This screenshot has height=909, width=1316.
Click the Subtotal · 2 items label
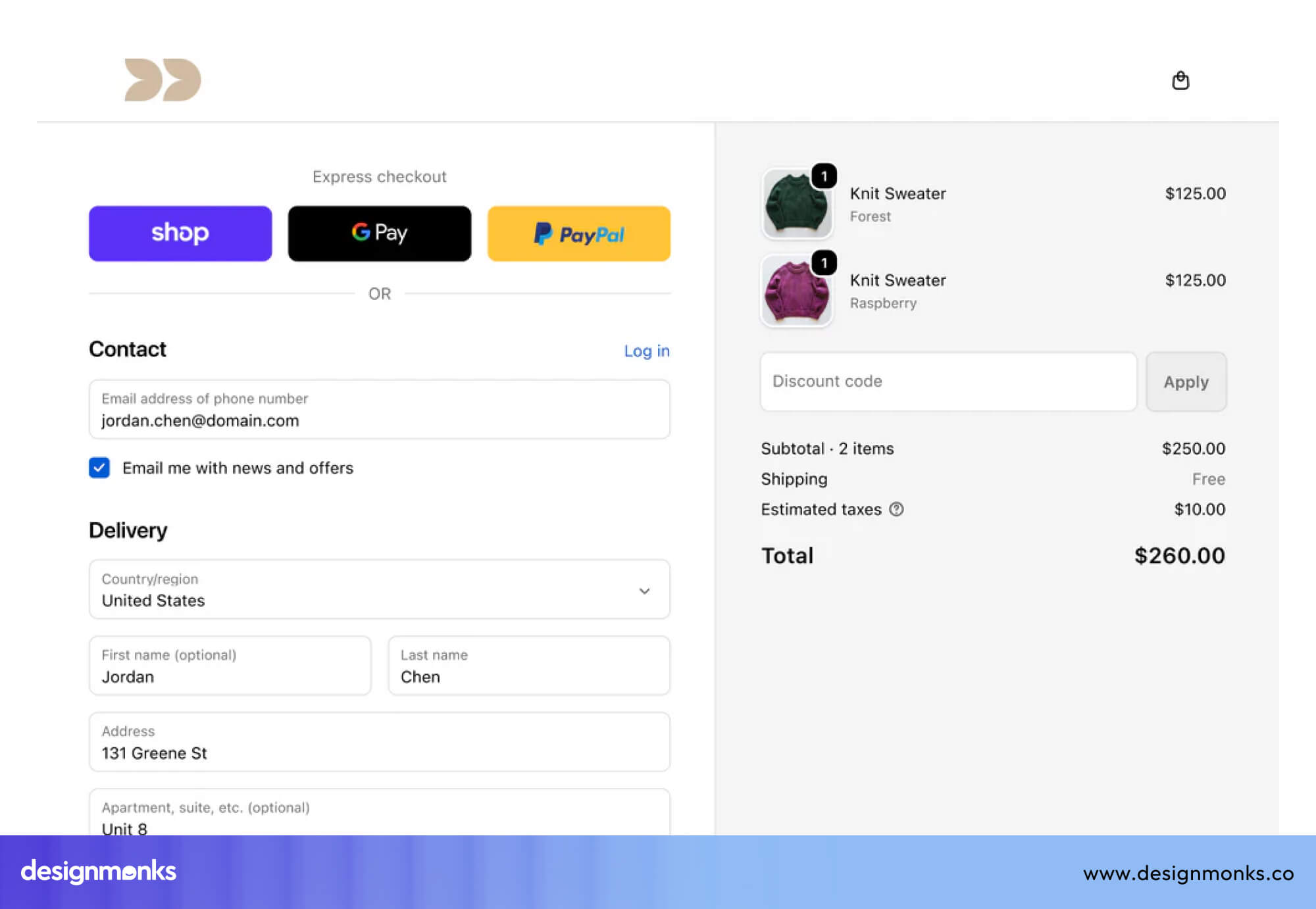[x=827, y=449]
